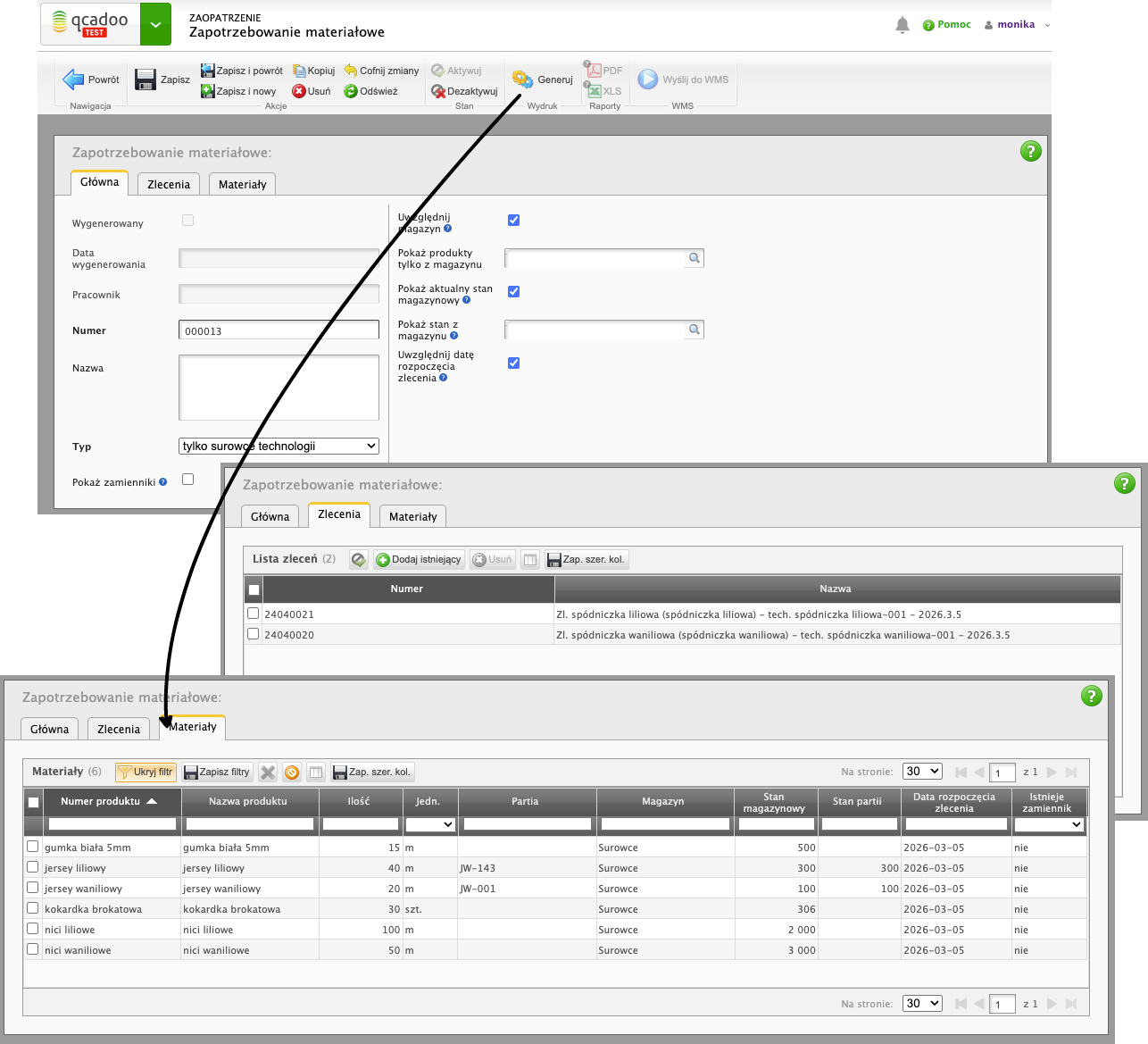Click the Numer input field

(x=279, y=330)
